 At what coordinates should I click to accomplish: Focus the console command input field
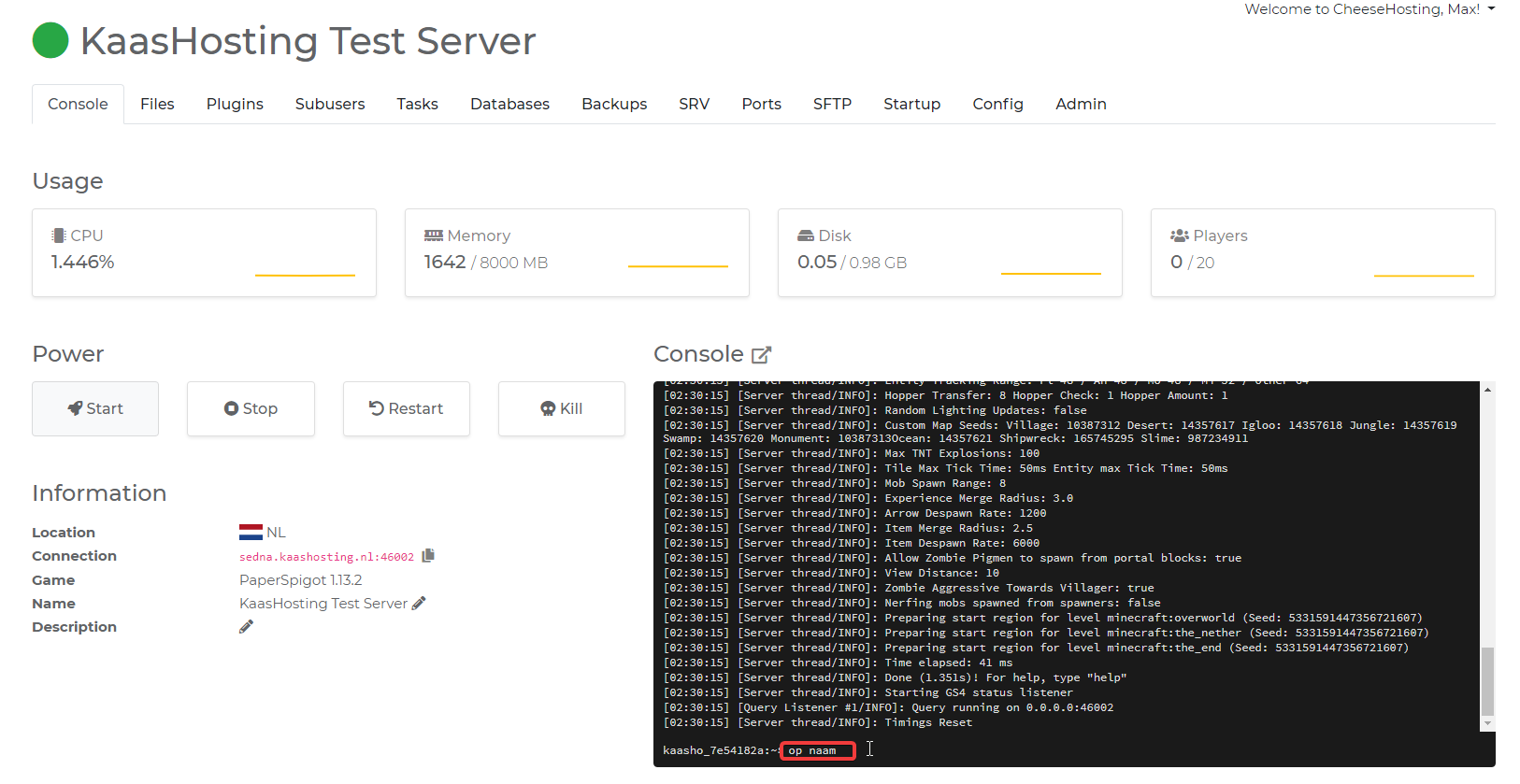tap(818, 750)
